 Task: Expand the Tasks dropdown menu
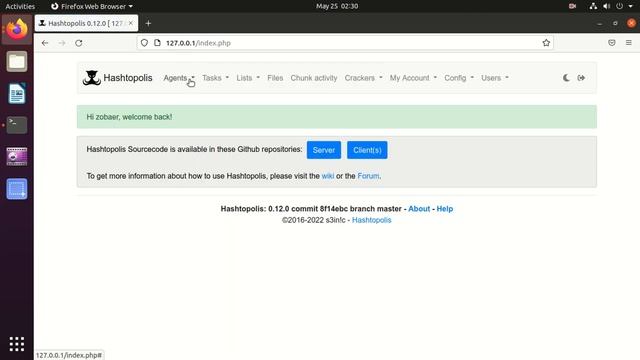(216, 78)
